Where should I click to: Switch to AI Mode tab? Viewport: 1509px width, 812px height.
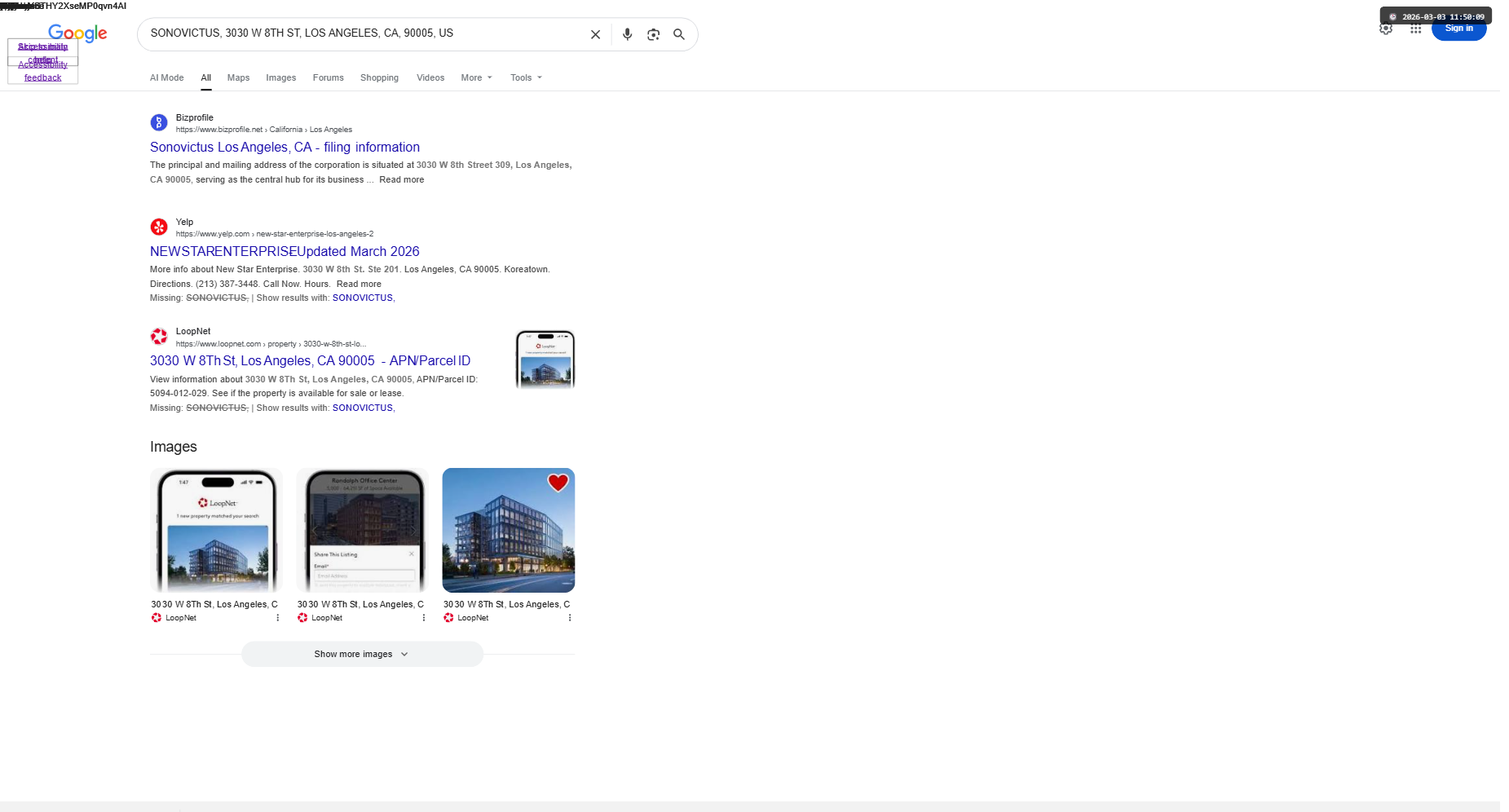click(x=167, y=78)
